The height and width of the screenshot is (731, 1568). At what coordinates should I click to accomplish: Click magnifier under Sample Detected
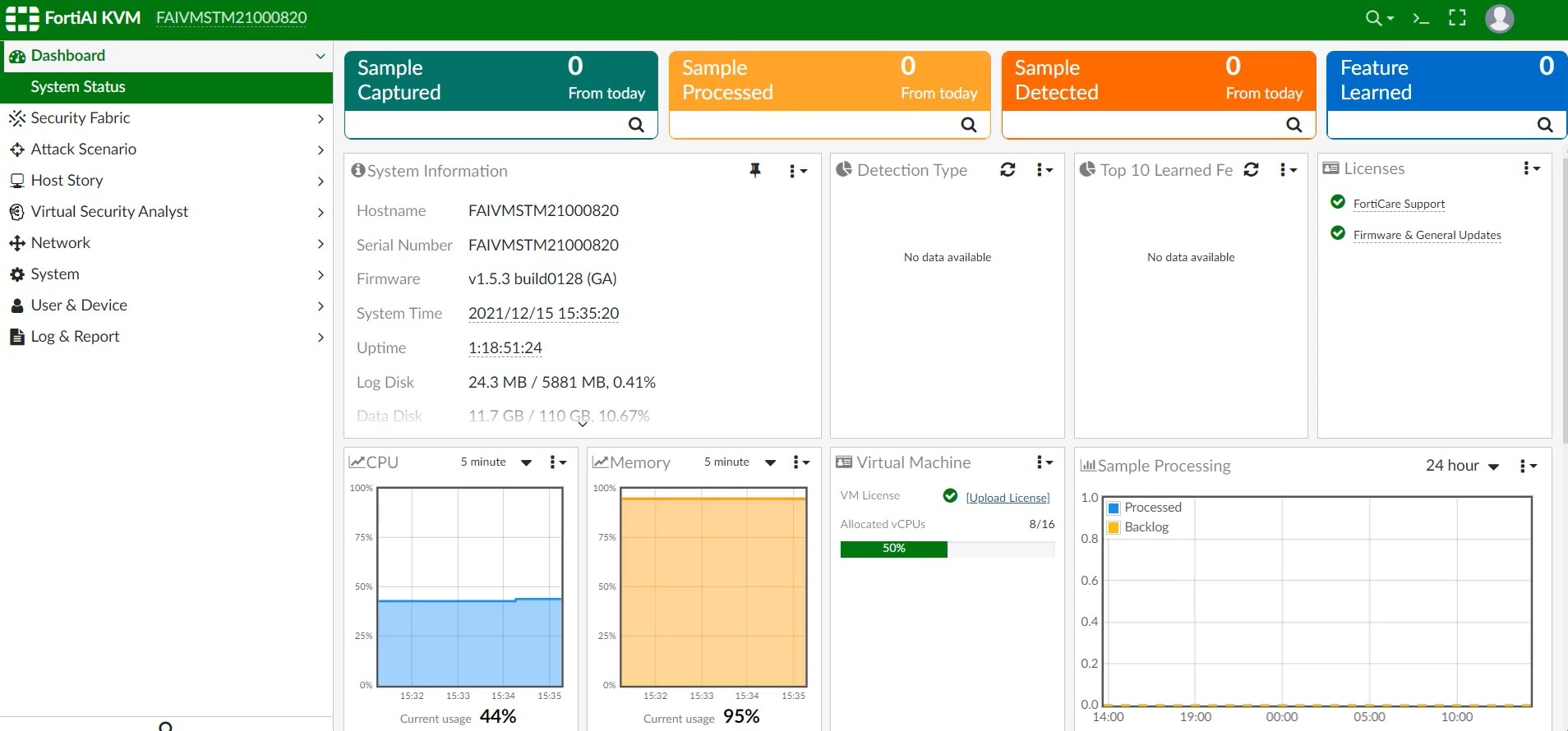tap(1294, 125)
